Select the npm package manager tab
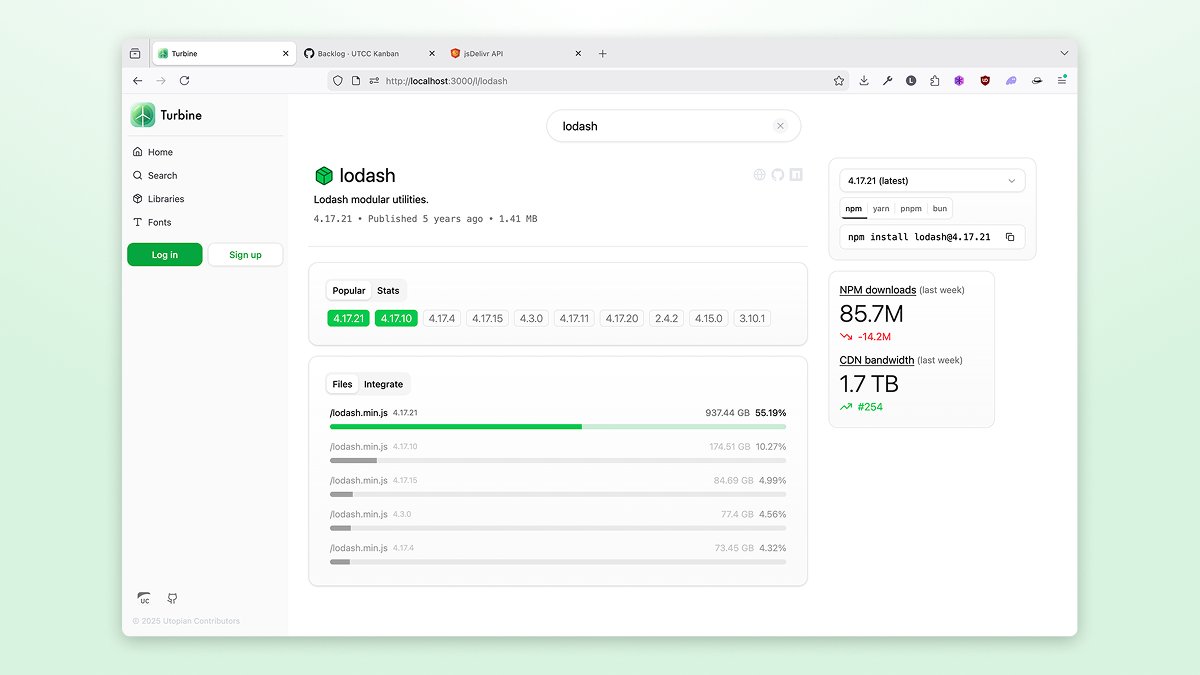Screen dimensions: 1200x675 pyautogui.click(x=853, y=209)
